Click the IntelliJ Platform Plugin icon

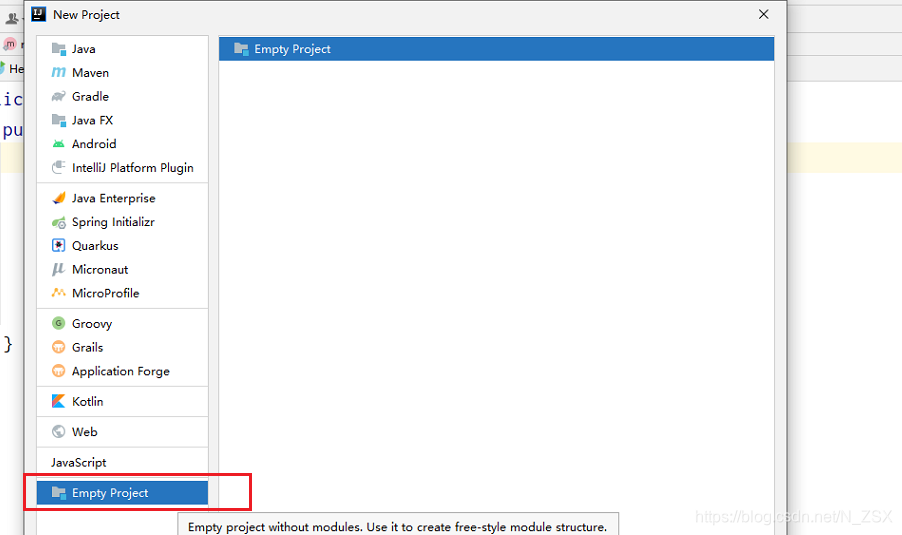[x=59, y=167]
